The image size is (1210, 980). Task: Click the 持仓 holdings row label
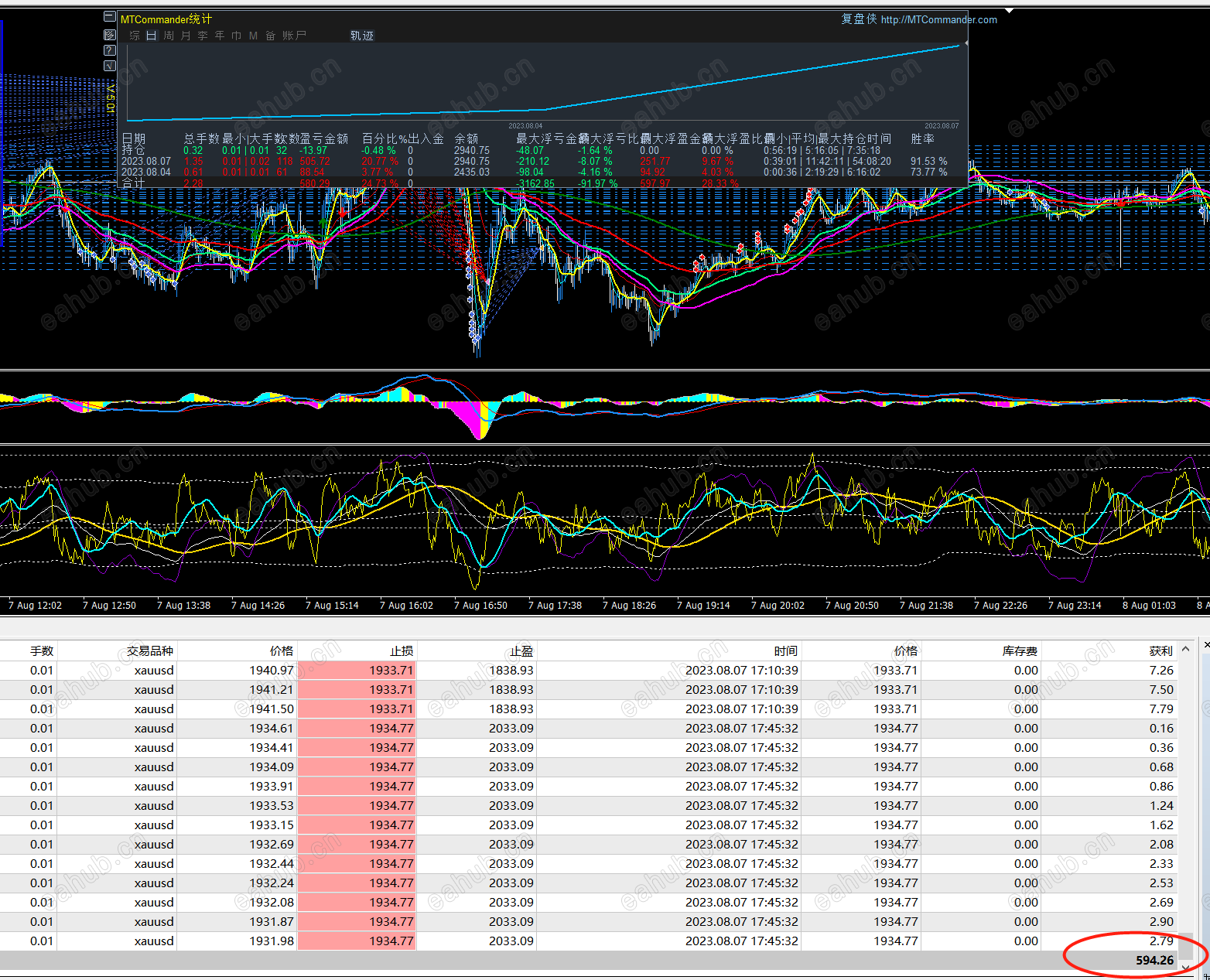pyautogui.click(x=133, y=150)
